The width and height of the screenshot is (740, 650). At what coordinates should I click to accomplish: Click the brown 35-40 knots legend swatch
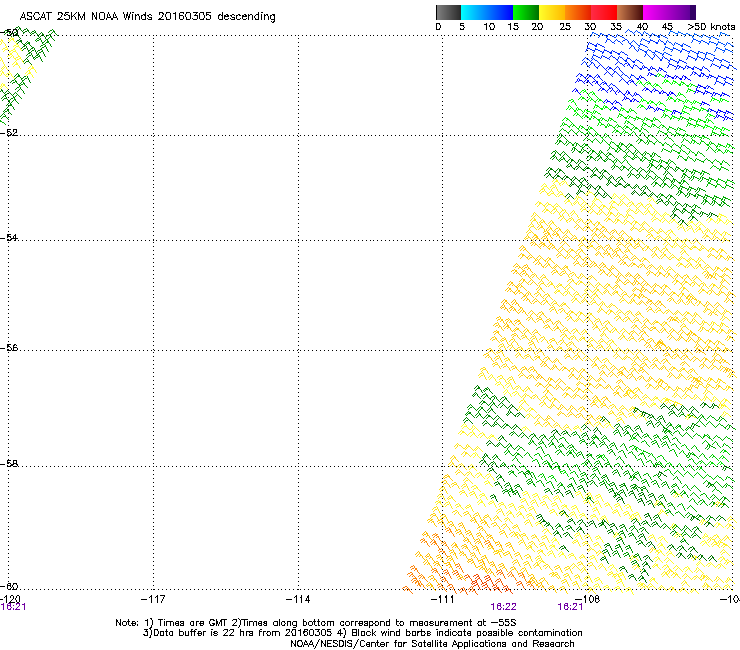pos(630,12)
